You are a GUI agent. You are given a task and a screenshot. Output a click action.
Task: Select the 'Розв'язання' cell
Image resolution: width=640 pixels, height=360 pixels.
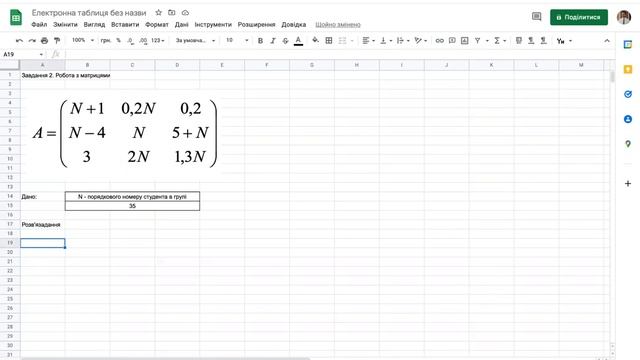pos(42,224)
